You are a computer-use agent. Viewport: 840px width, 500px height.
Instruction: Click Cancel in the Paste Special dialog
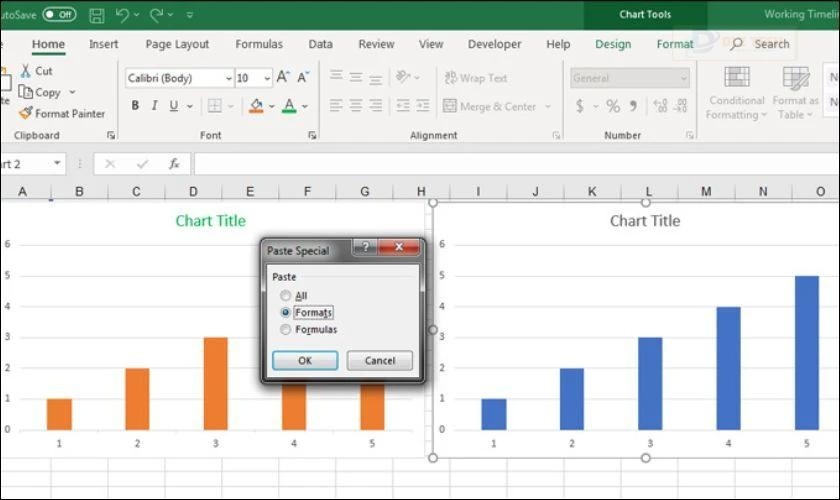click(x=379, y=361)
